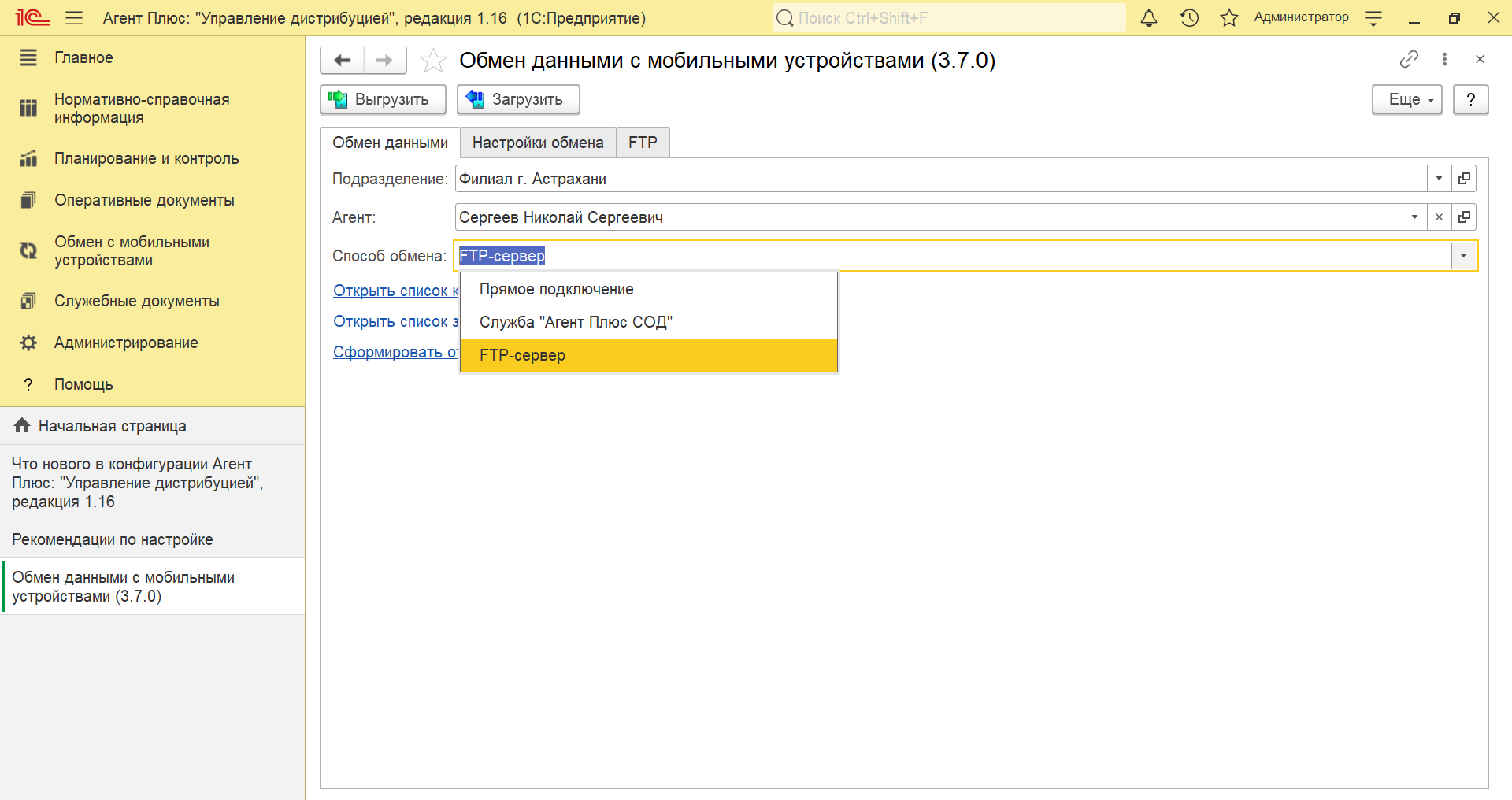Viewport: 1512px width, 800px height.
Task: Open form's three-dot menu
Action: point(1444,59)
